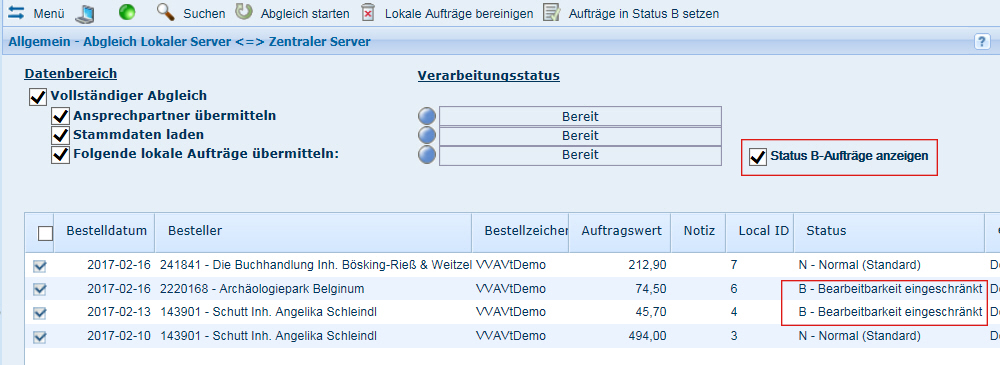Viewport: 1000px width, 365px height.
Task: Click Aufträge in Status B setzen
Action: pyautogui.click(x=644, y=13)
